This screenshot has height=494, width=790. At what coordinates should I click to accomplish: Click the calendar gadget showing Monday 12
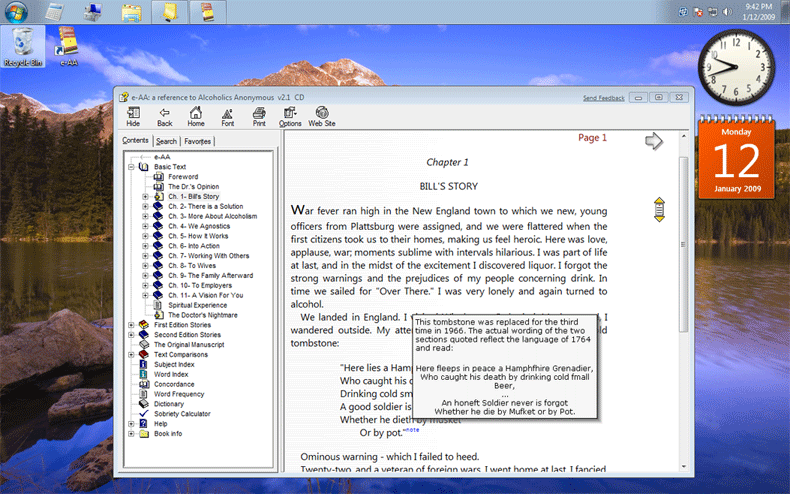[x=736, y=158]
